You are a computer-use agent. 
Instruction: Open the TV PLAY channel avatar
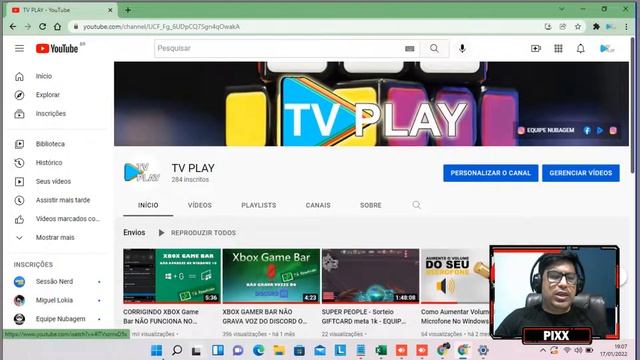pos(142,173)
